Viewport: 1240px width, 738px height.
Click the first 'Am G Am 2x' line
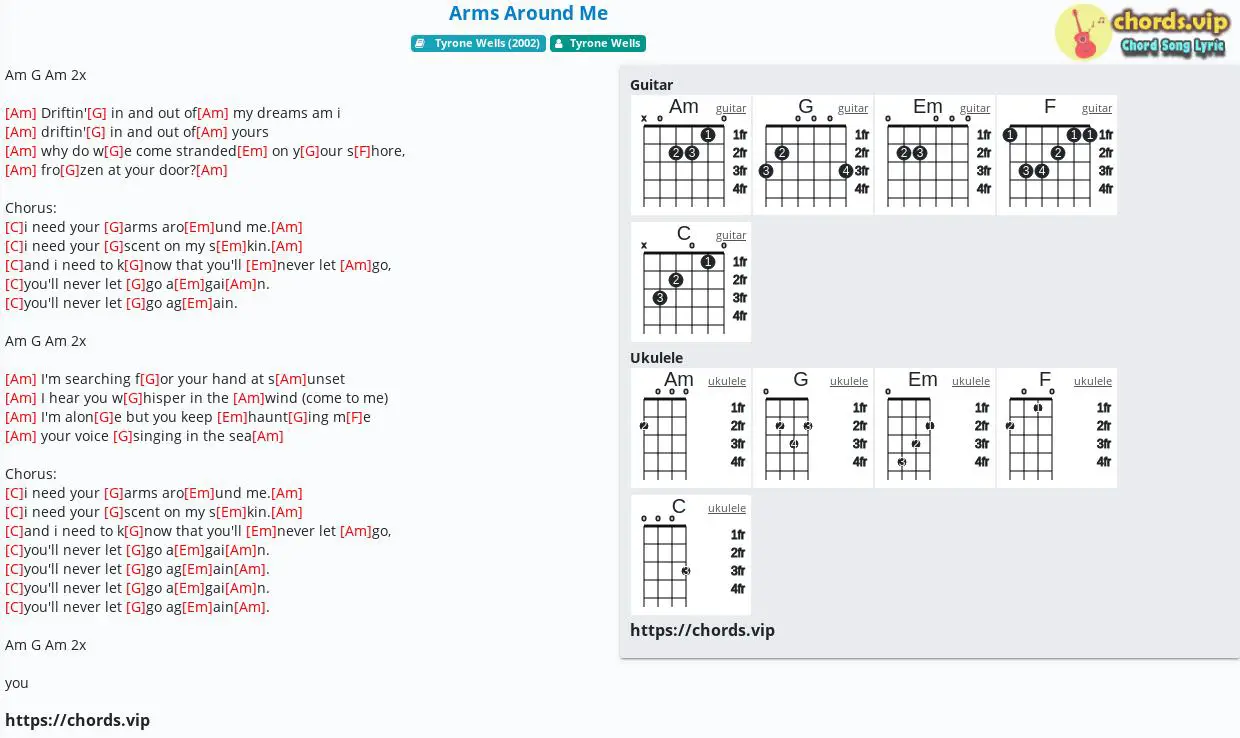tap(46, 75)
